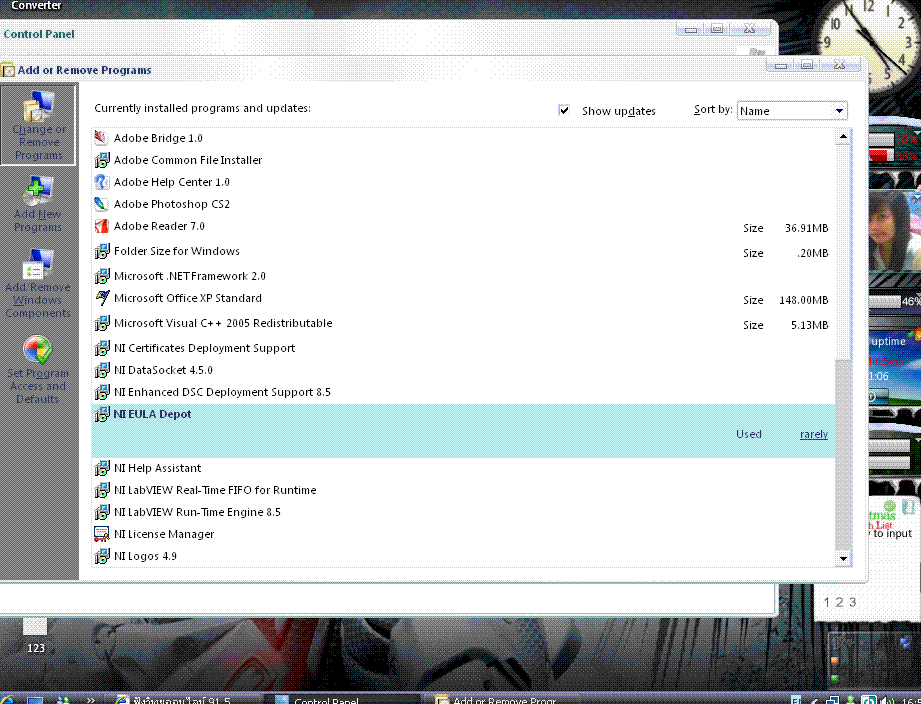
Task: Click the NI Enhanced DSC Deployment Support icon
Action: click(102, 392)
